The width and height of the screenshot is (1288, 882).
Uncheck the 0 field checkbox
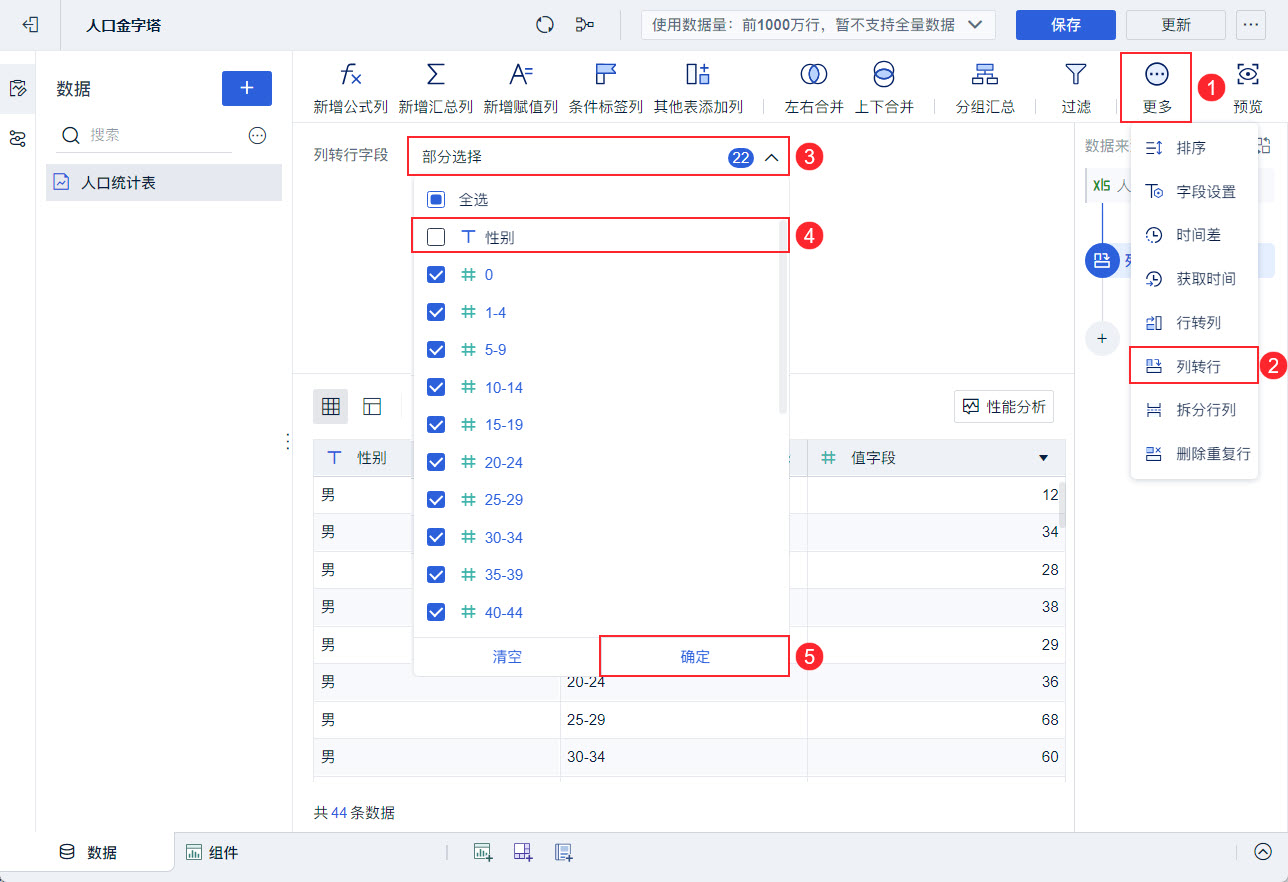[x=436, y=275]
